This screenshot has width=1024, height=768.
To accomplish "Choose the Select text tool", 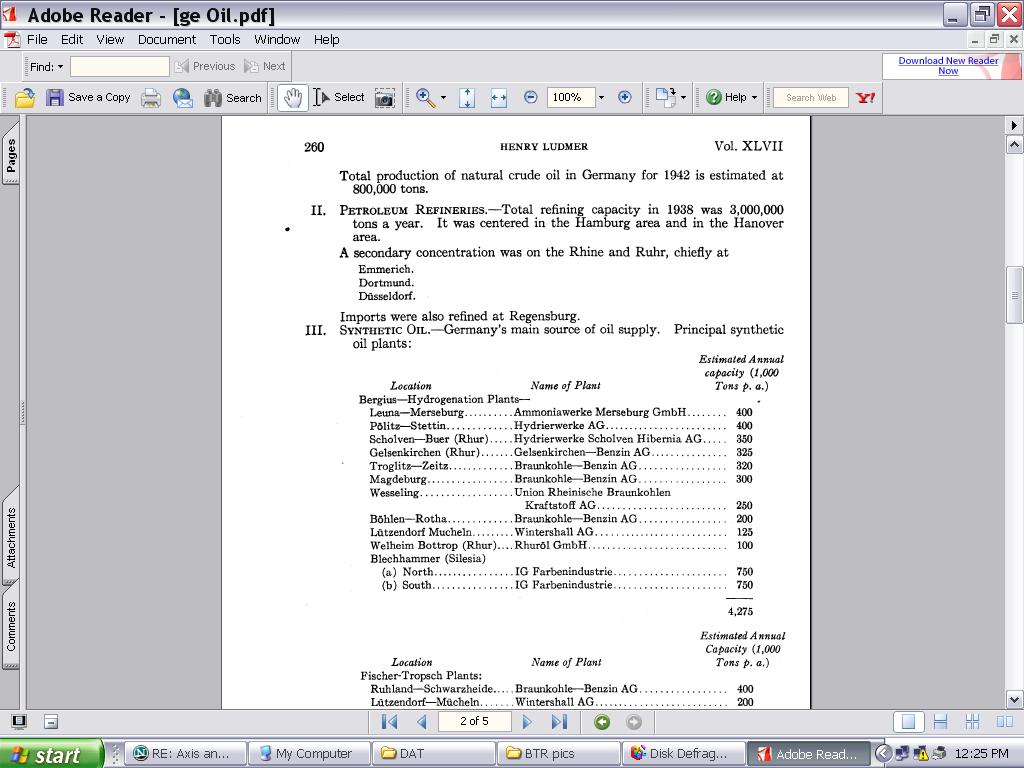I will [x=338, y=98].
